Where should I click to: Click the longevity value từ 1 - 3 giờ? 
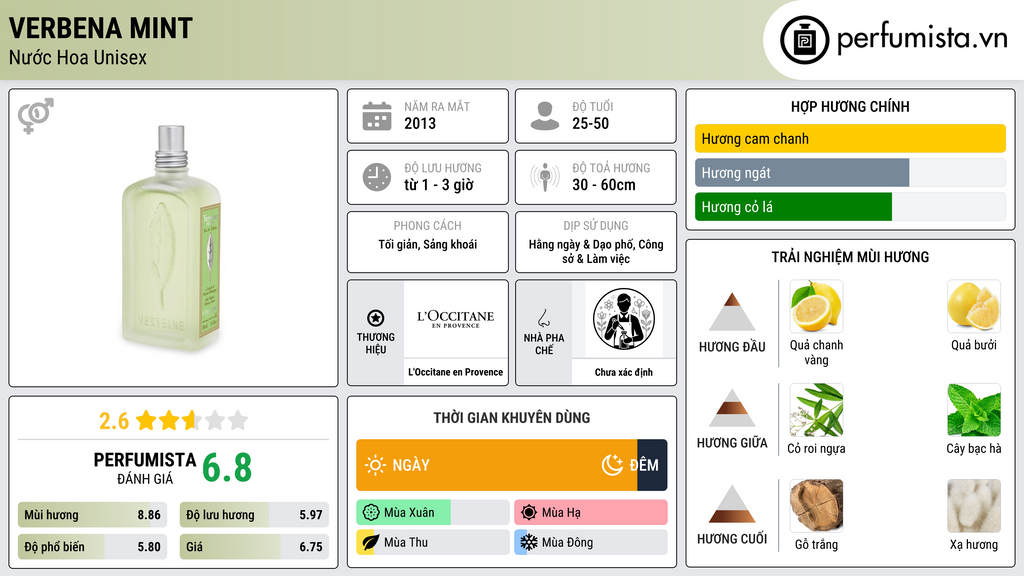pos(439,185)
